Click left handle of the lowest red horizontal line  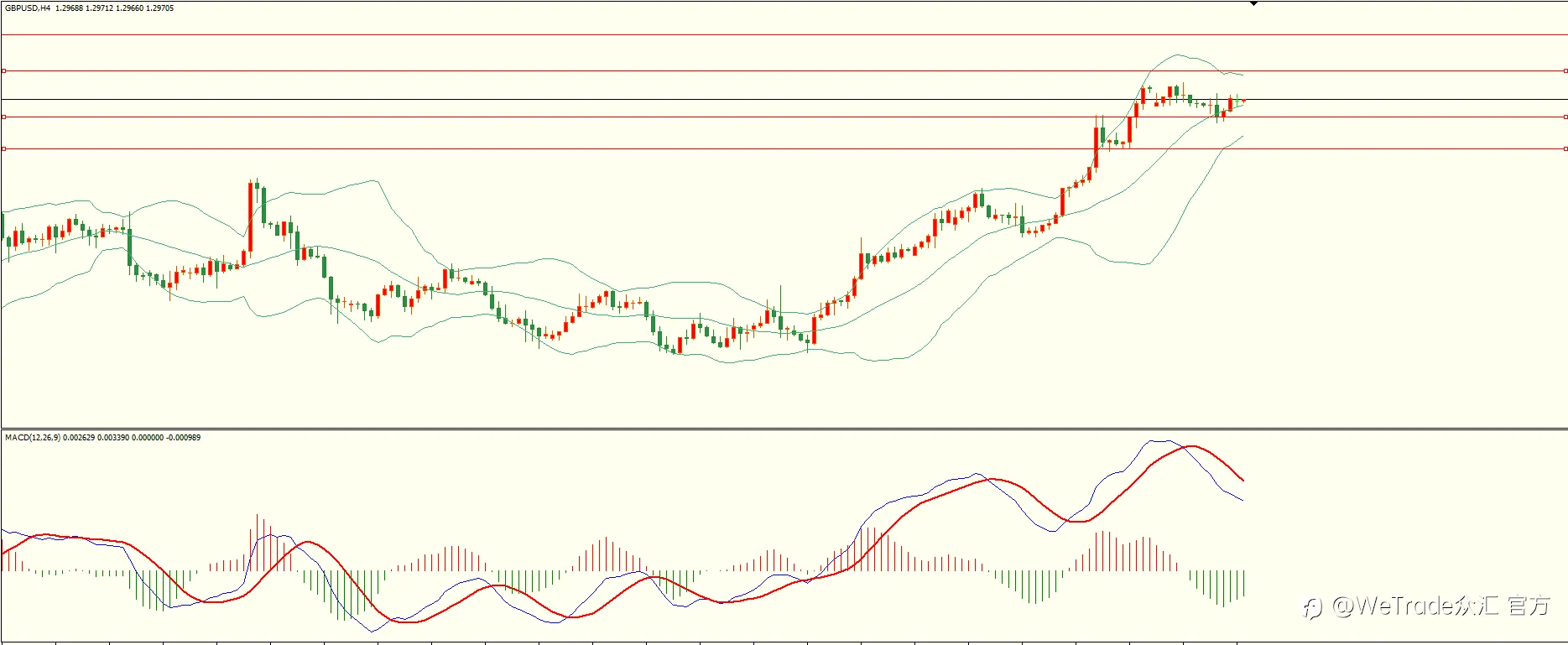[3, 148]
